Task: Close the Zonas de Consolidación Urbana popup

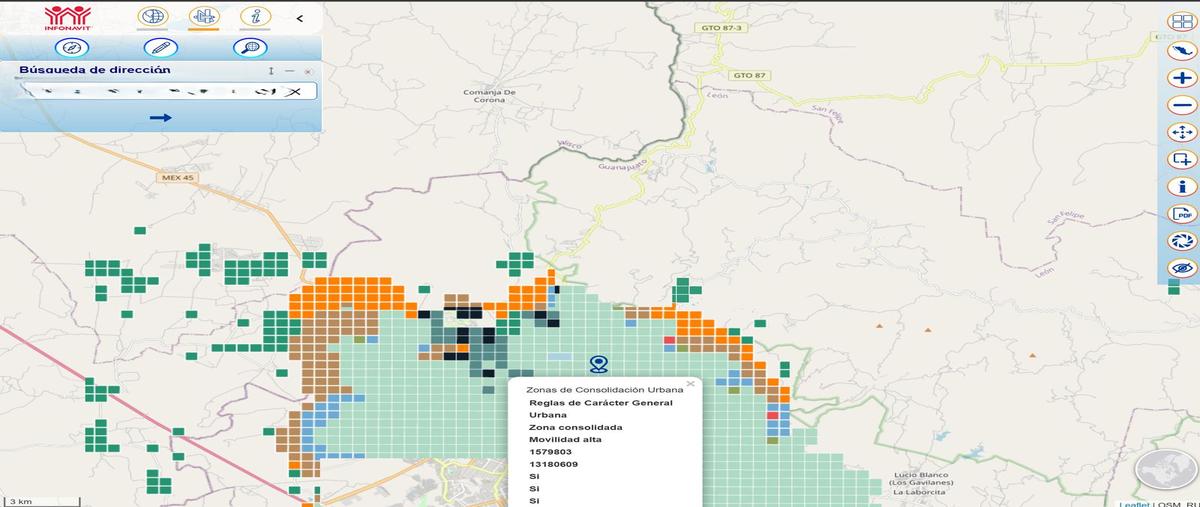Action: (x=690, y=383)
